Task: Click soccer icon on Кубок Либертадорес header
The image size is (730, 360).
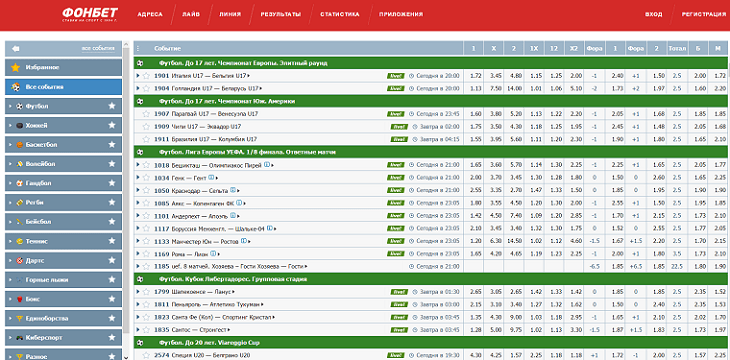Action: pos(140,279)
